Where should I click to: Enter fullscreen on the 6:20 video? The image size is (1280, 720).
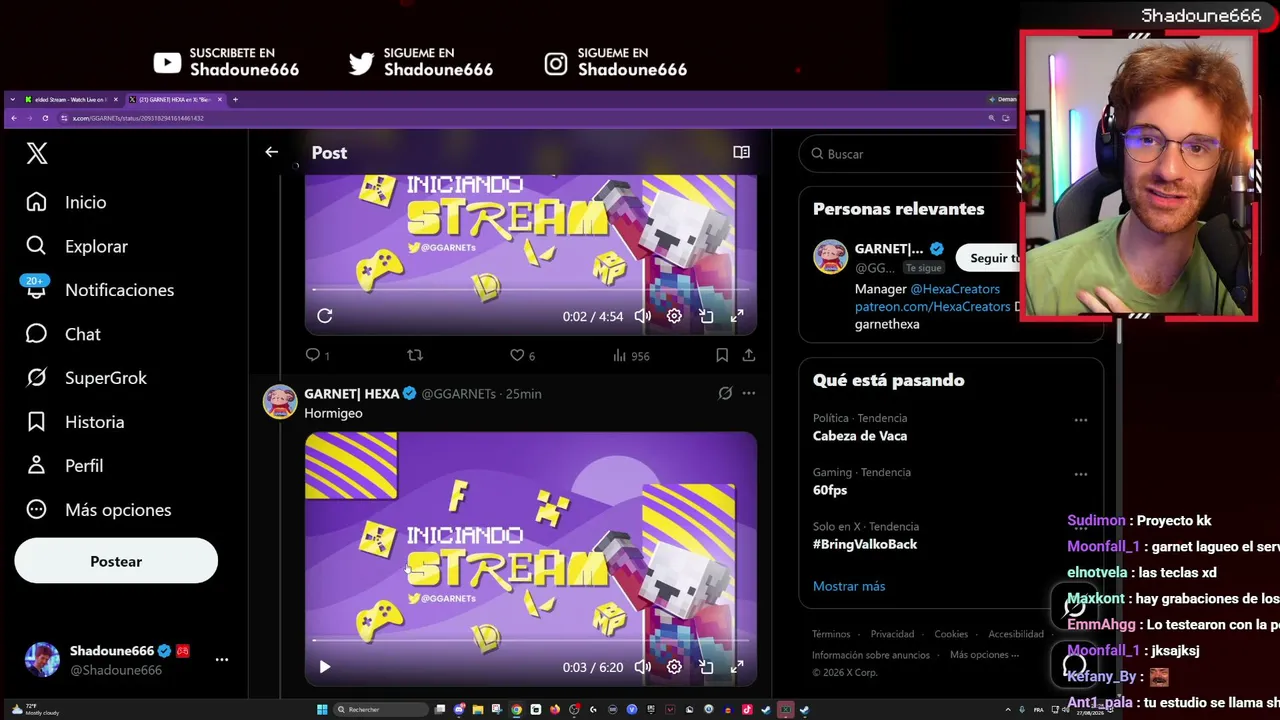[737, 667]
